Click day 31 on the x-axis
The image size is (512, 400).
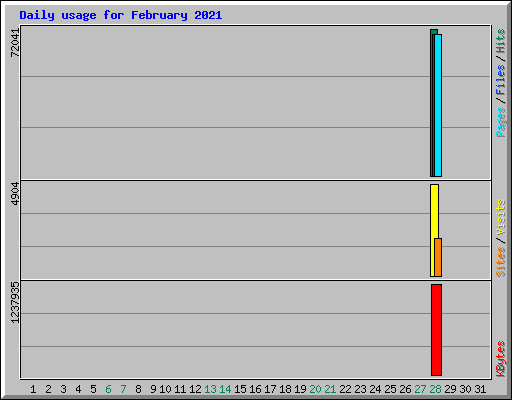[480, 389]
